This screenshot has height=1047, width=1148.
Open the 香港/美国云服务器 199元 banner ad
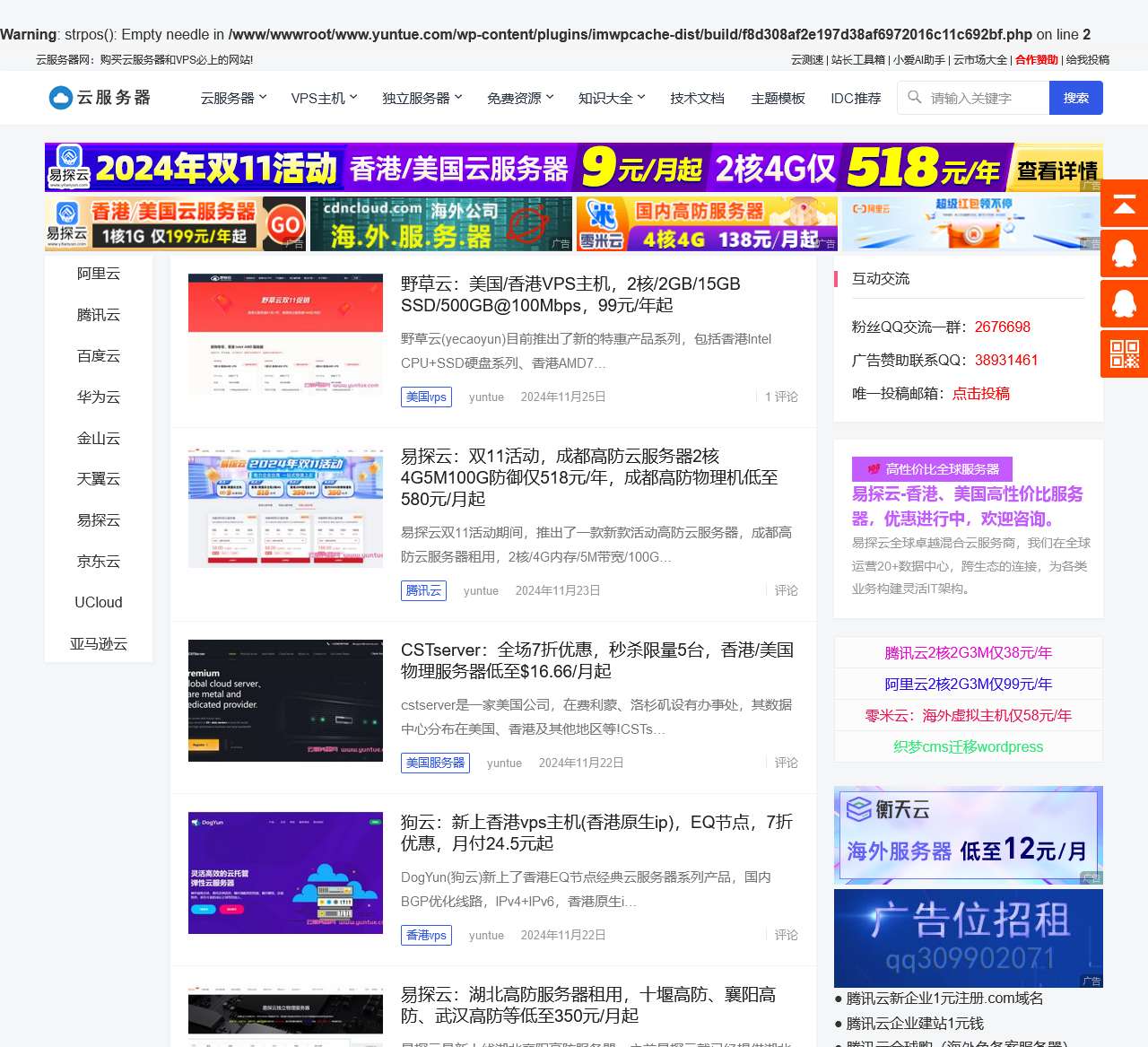tap(175, 223)
